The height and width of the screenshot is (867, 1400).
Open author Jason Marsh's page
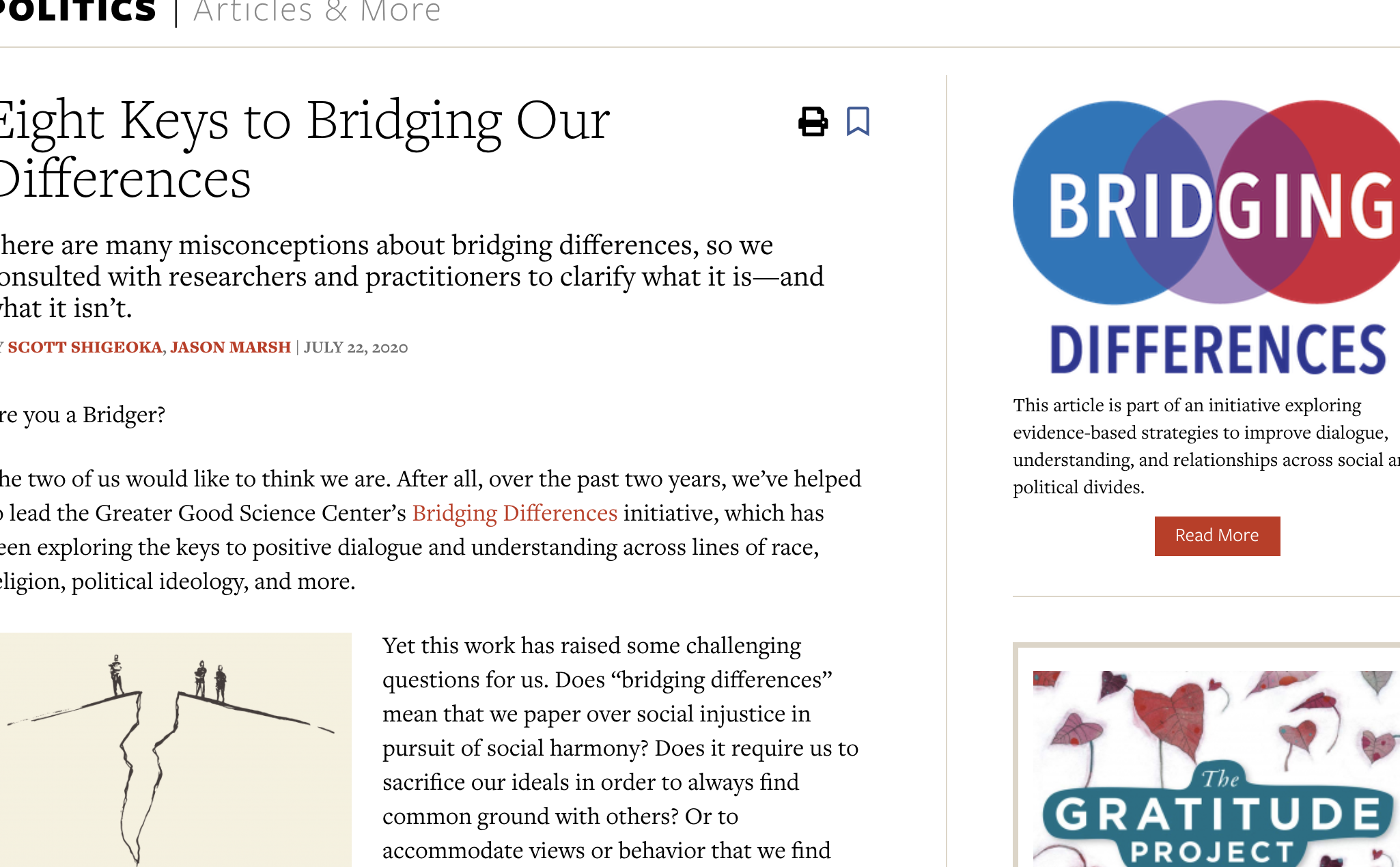click(x=230, y=347)
